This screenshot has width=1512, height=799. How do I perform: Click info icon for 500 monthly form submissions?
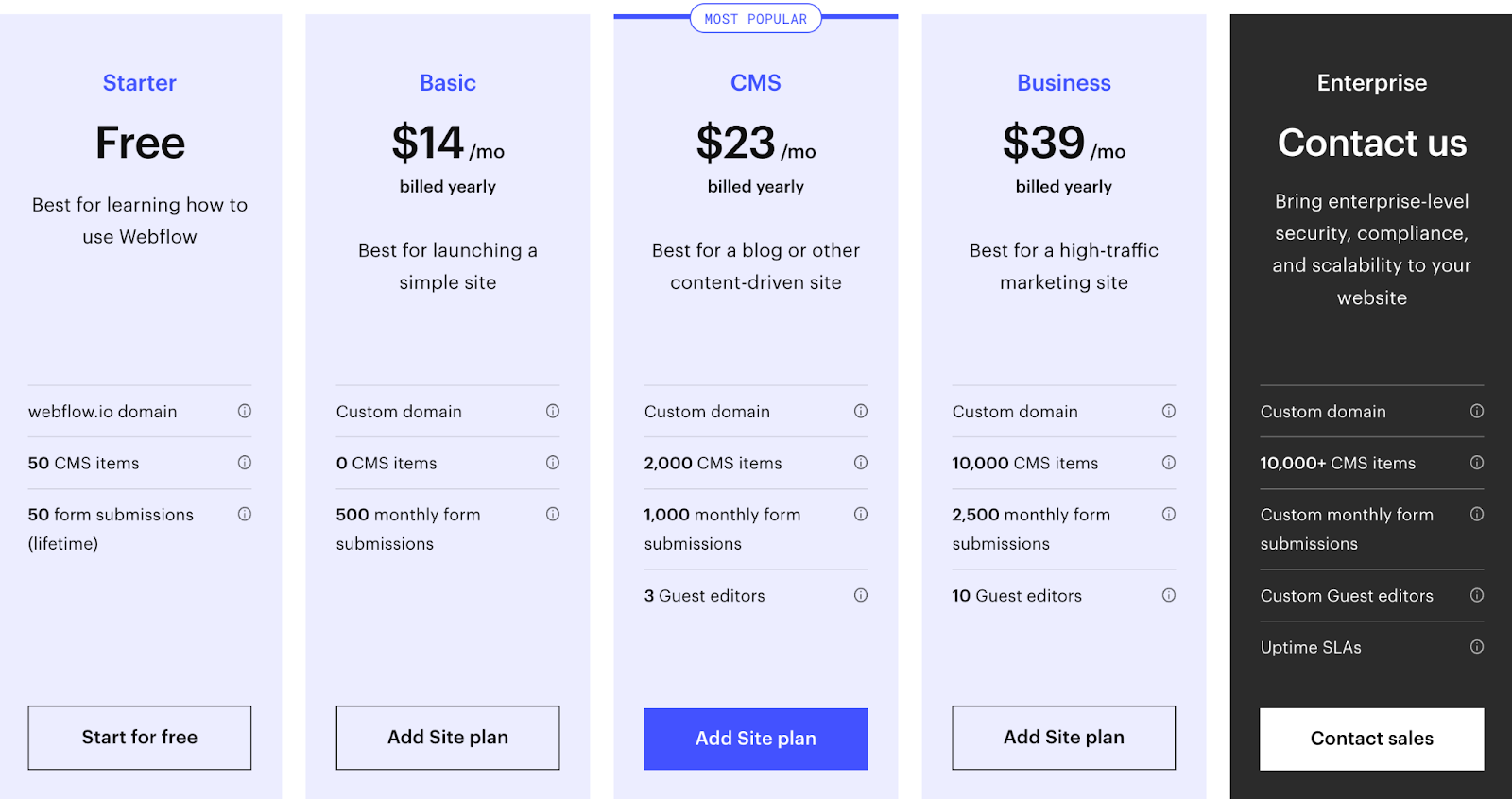(553, 514)
